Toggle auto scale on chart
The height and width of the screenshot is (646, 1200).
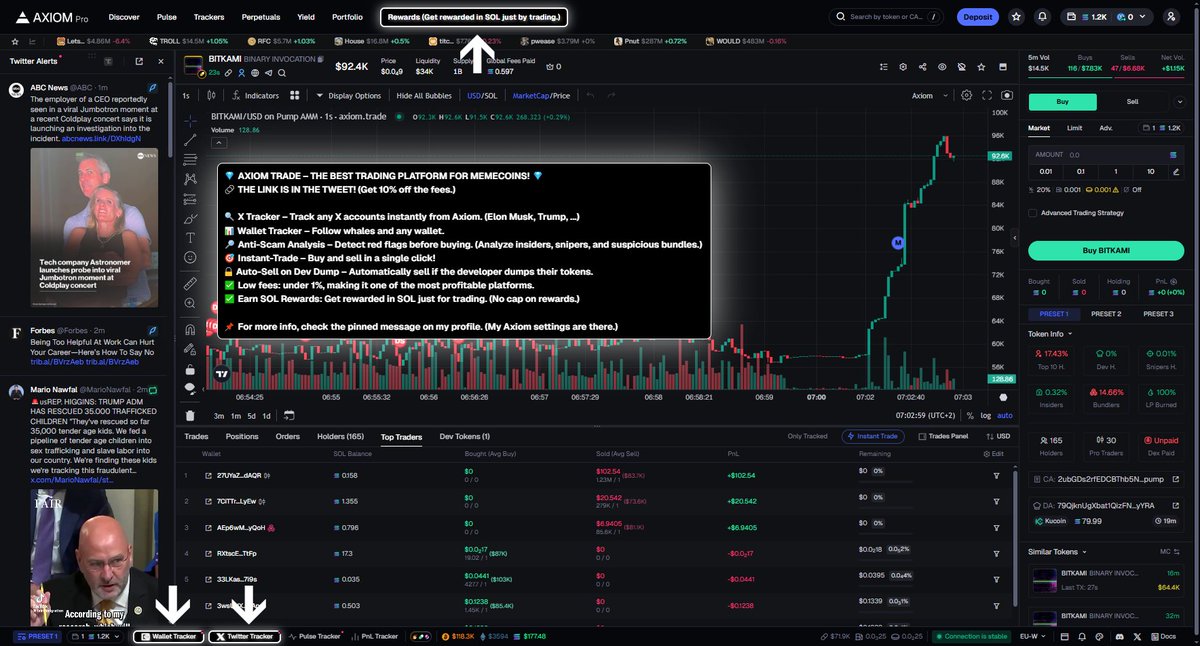tap(1004, 415)
